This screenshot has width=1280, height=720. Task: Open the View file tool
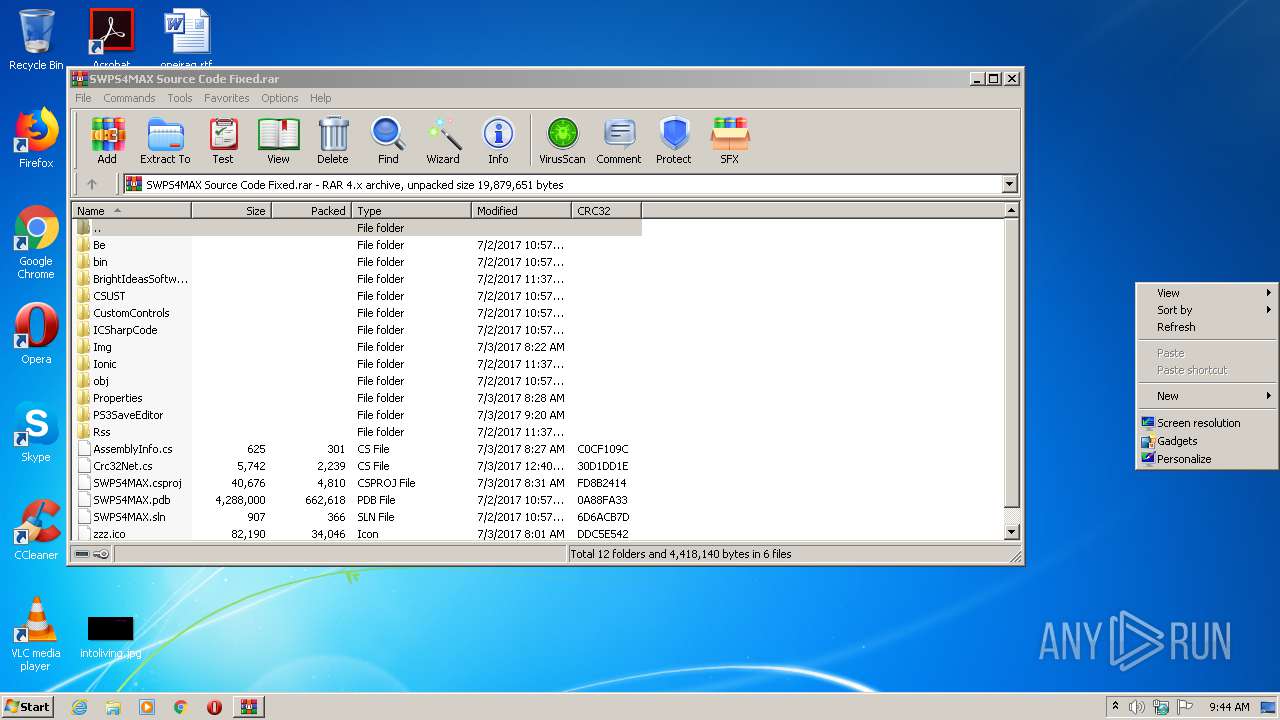tap(278, 140)
